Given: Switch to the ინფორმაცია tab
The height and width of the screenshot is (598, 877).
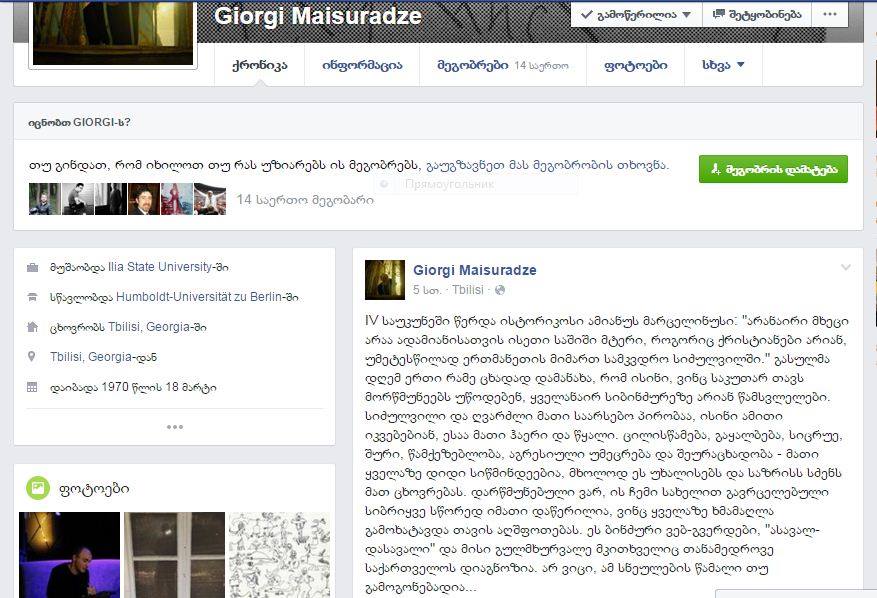Looking at the screenshot, I should coord(362,65).
